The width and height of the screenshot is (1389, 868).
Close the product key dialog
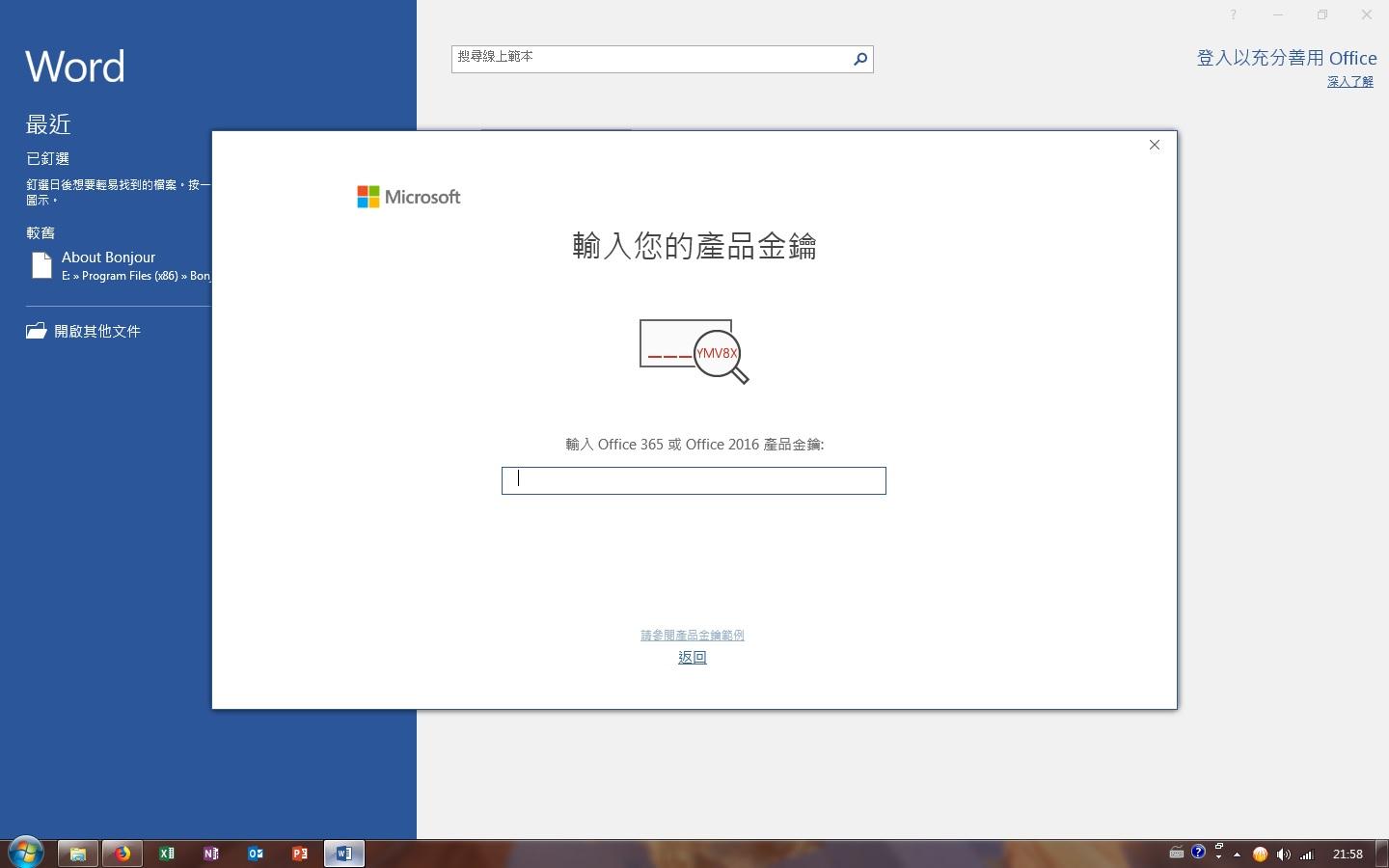click(1155, 145)
